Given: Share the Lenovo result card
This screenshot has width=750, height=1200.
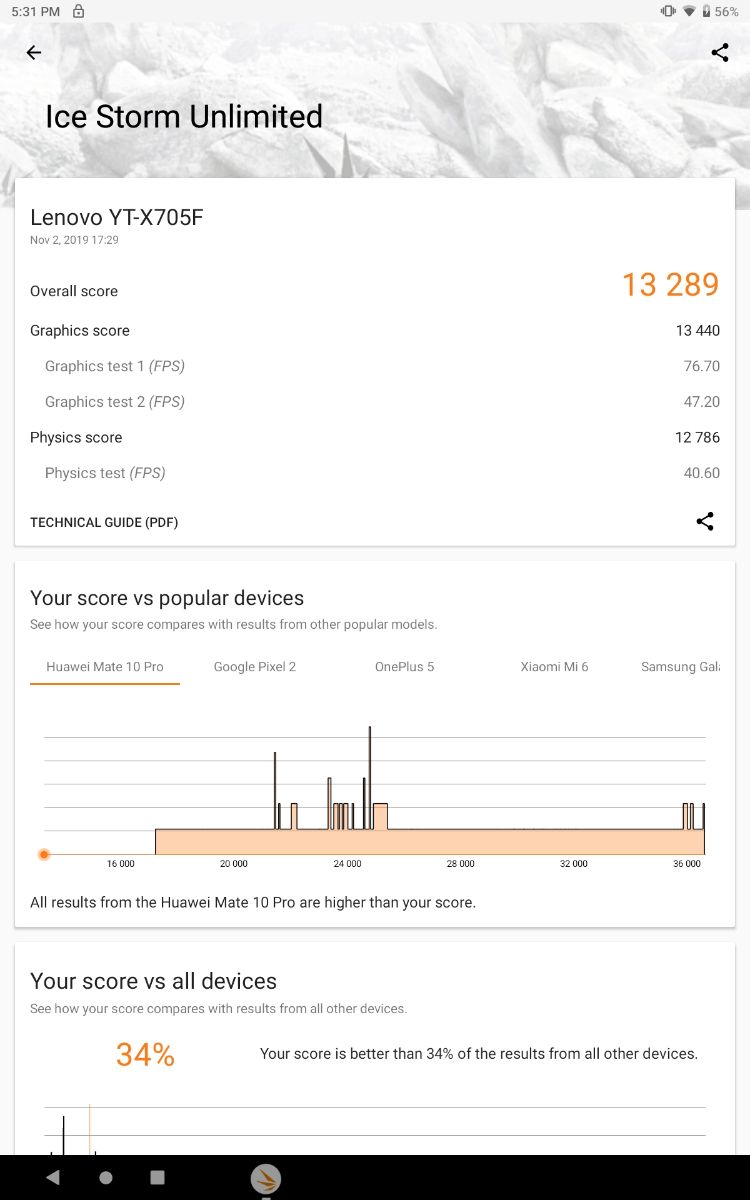Looking at the screenshot, I should (705, 521).
